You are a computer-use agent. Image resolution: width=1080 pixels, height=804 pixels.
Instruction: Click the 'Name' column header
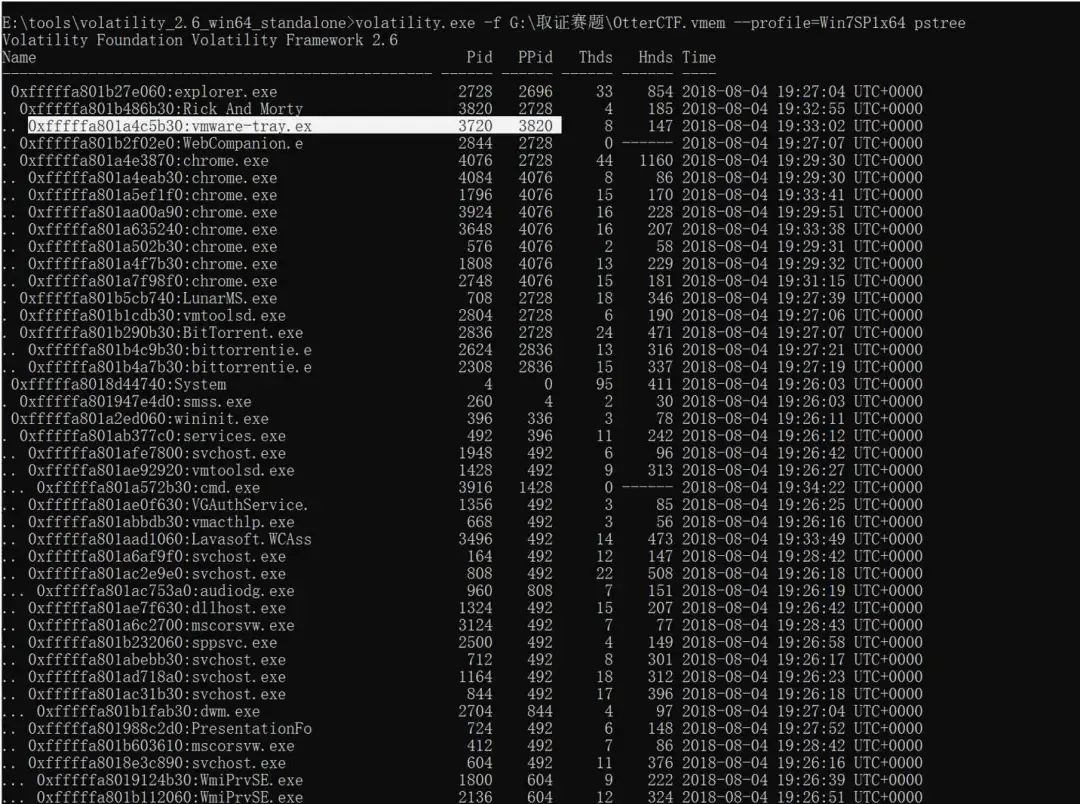pos(19,57)
